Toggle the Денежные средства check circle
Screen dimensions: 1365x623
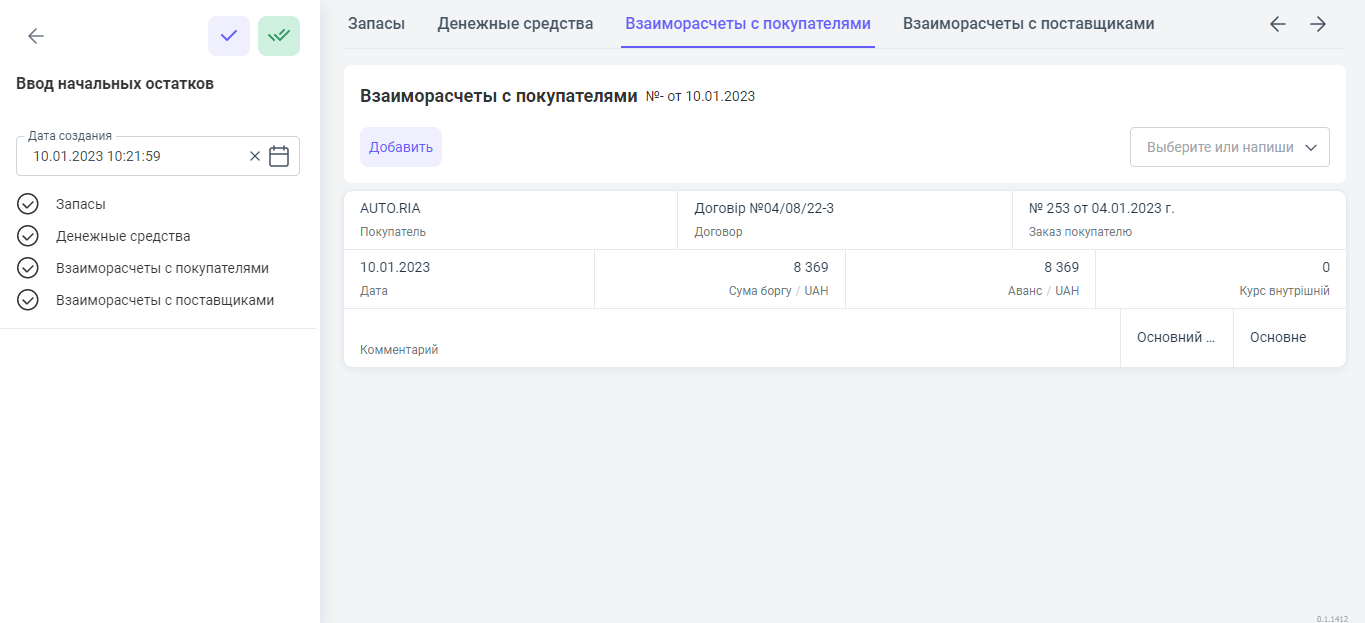tap(28, 236)
